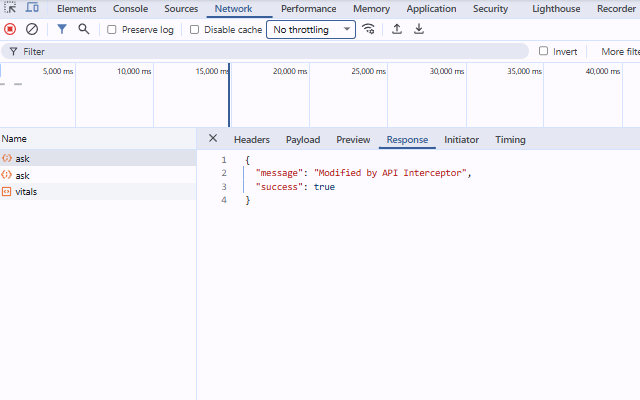The image size is (640, 400).
Task: Enable the Disable cache checkbox
Action: (194, 30)
